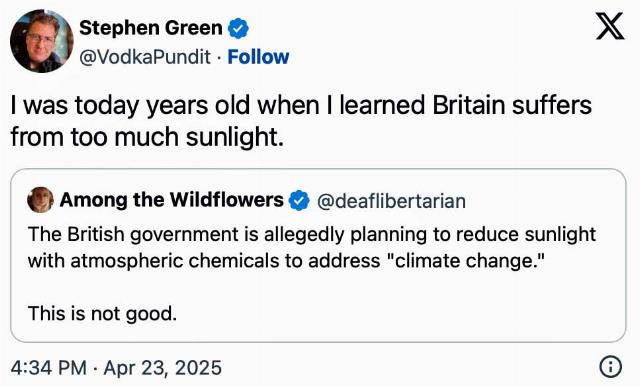Viewport: 640px width, 387px height.
Task: Open Stephen Green's profile picture
Action: click(x=42, y=41)
